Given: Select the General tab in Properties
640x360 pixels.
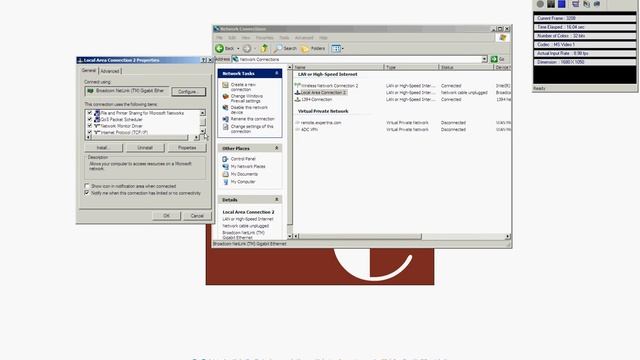Looking at the screenshot, I should tap(89, 71).
